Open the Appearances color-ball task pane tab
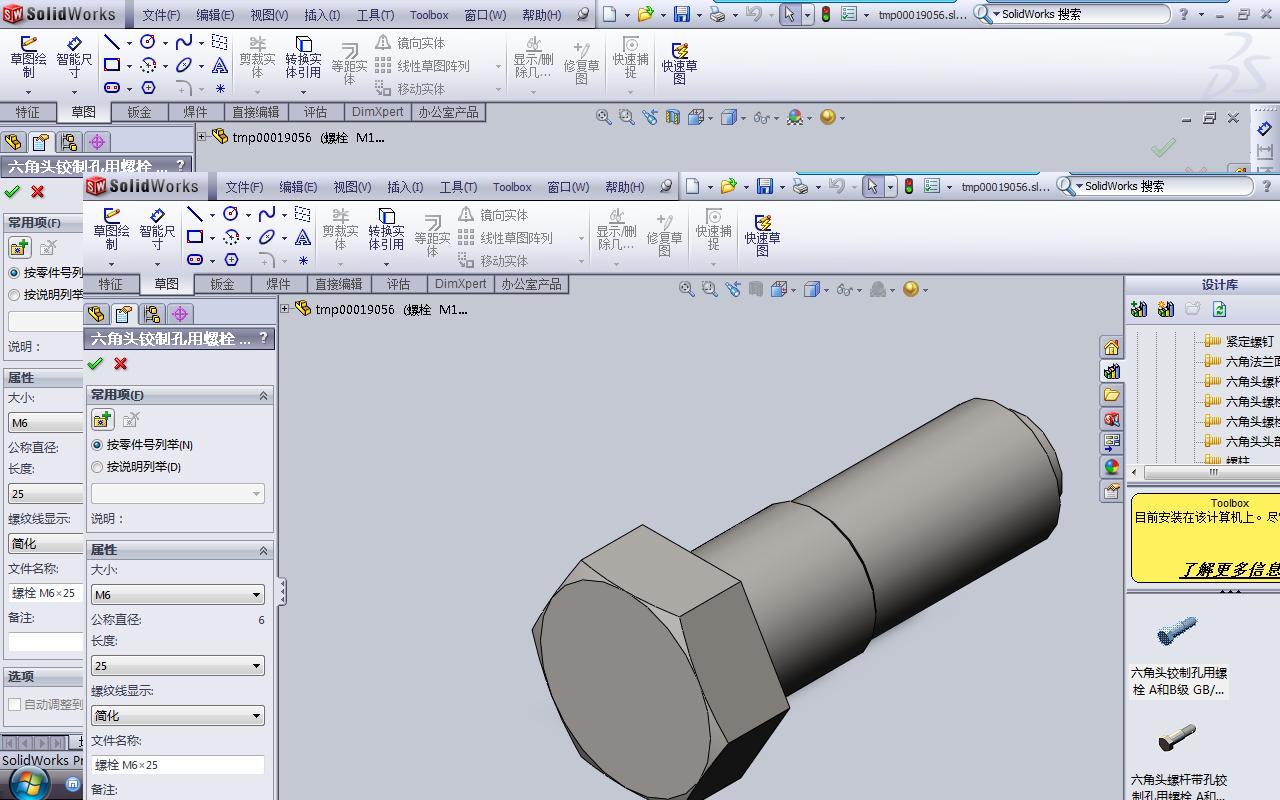Image resolution: width=1280 pixels, height=800 pixels. 1111,467
